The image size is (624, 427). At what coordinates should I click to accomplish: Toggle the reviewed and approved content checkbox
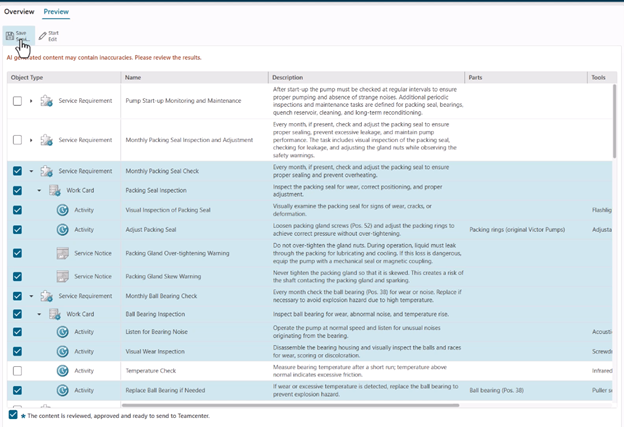12,414
